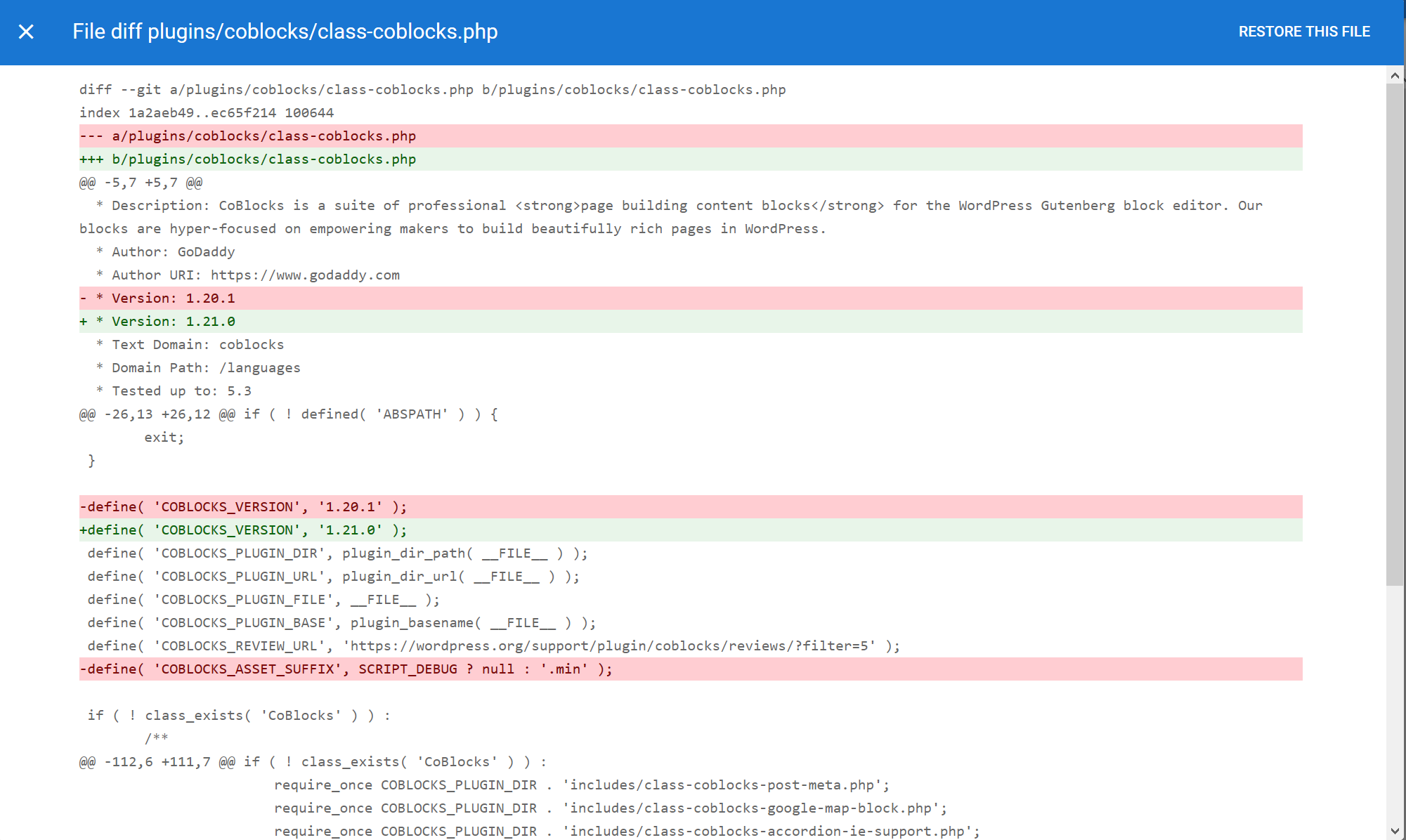1406x840 pixels.
Task: Click the 'blocks are hyper-focused on empowering' line
Action: 453,228
